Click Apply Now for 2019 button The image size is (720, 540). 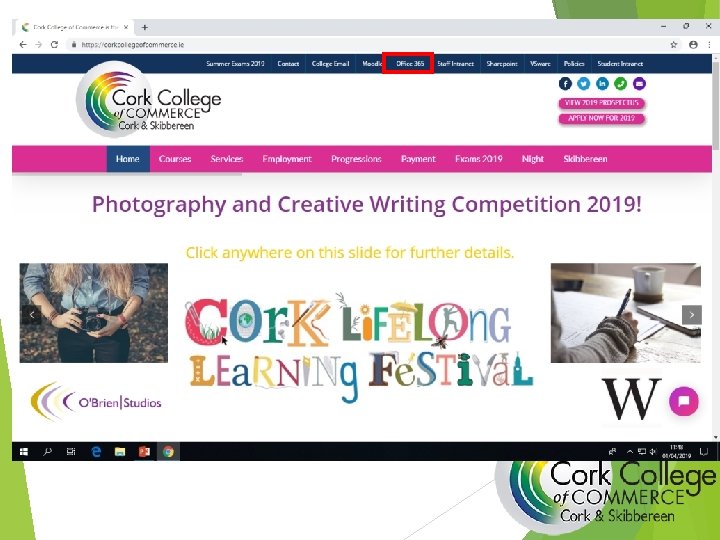pos(602,118)
